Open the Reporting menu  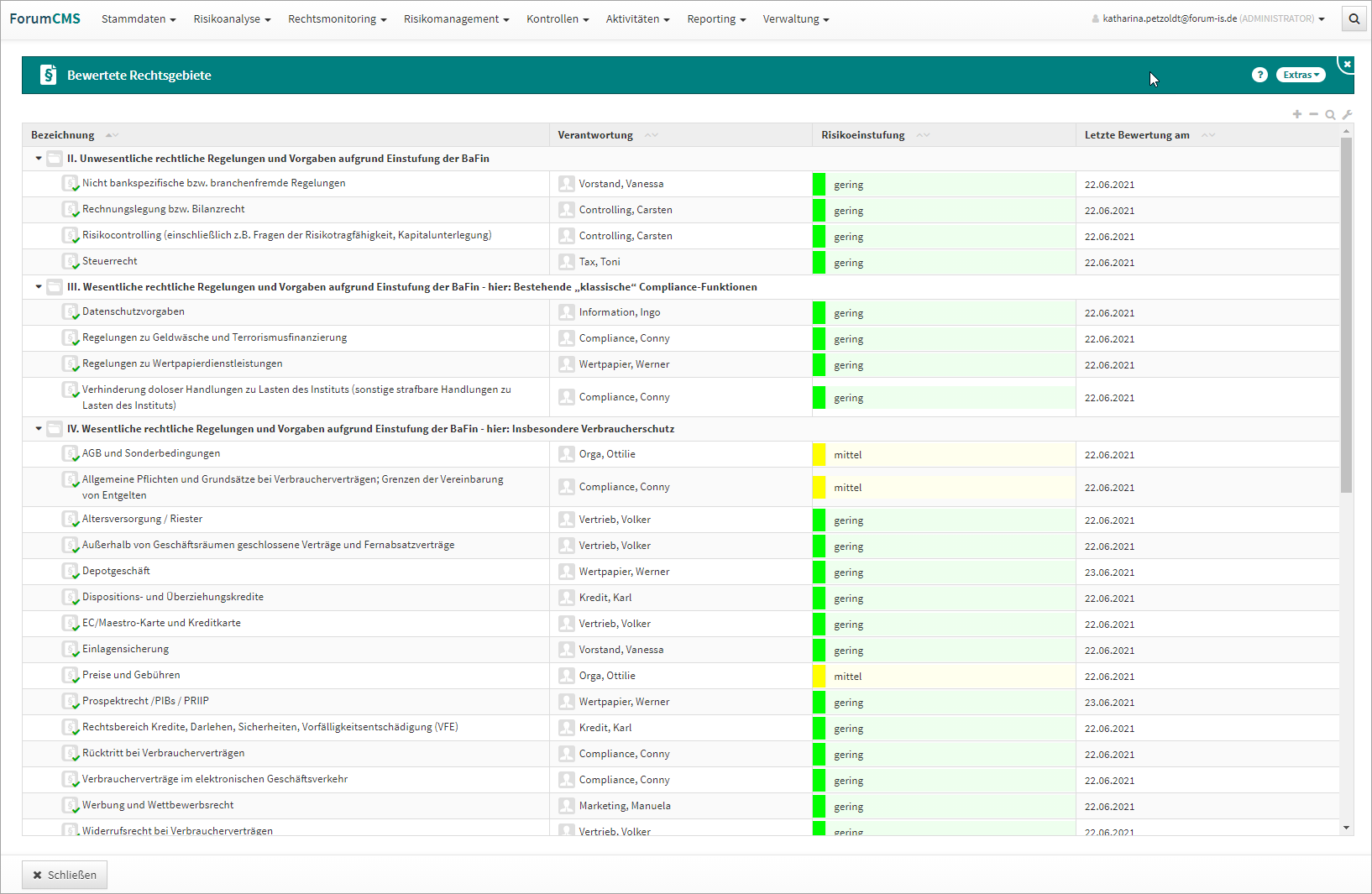click(715, 18)
